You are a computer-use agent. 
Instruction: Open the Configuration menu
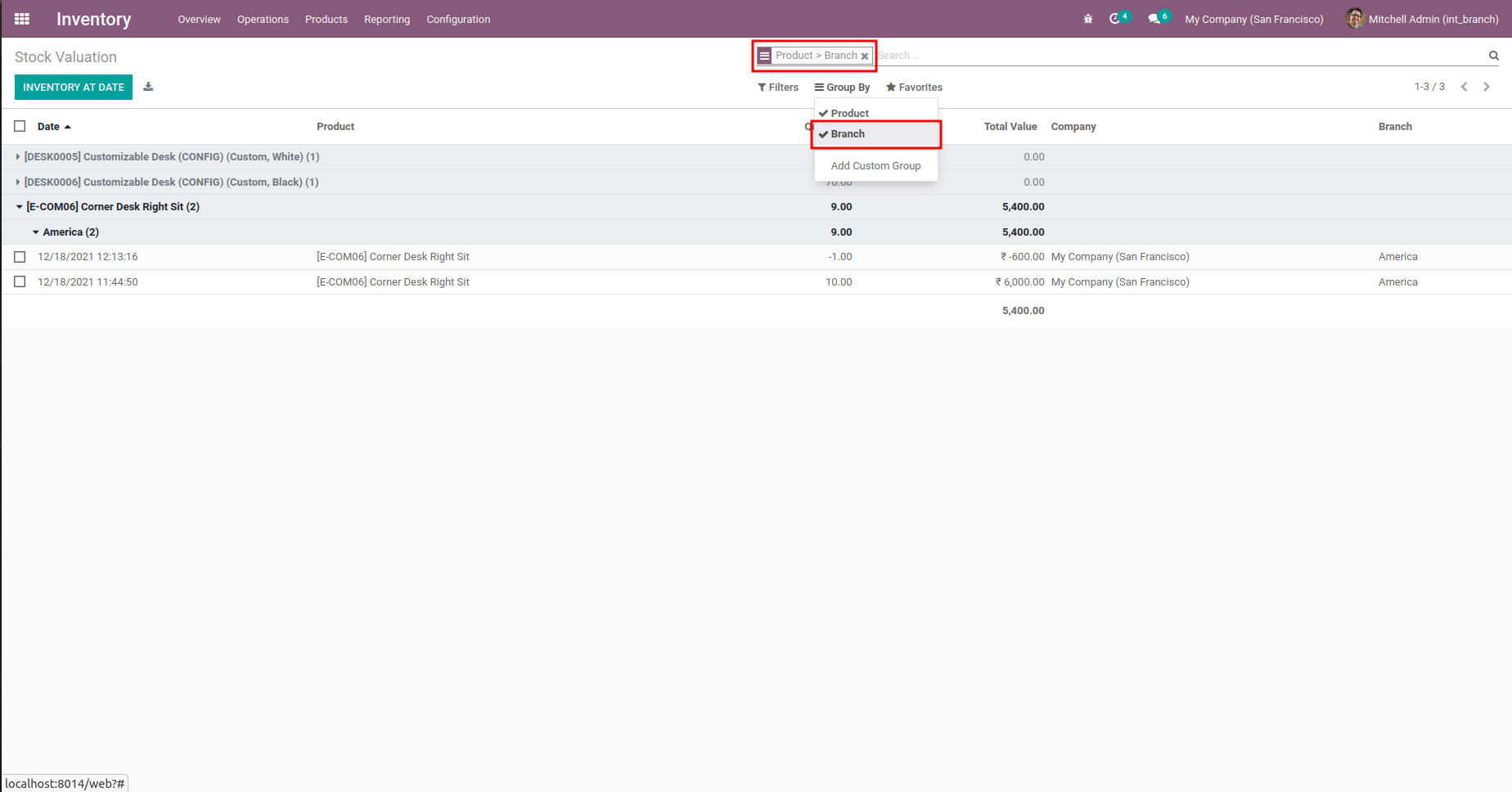458,19
